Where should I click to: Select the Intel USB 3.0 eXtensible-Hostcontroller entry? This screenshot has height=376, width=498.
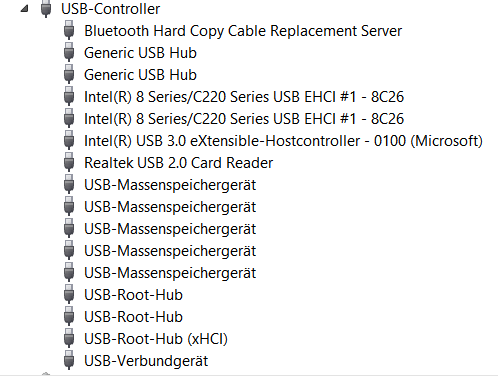click(x=283, y=141)
